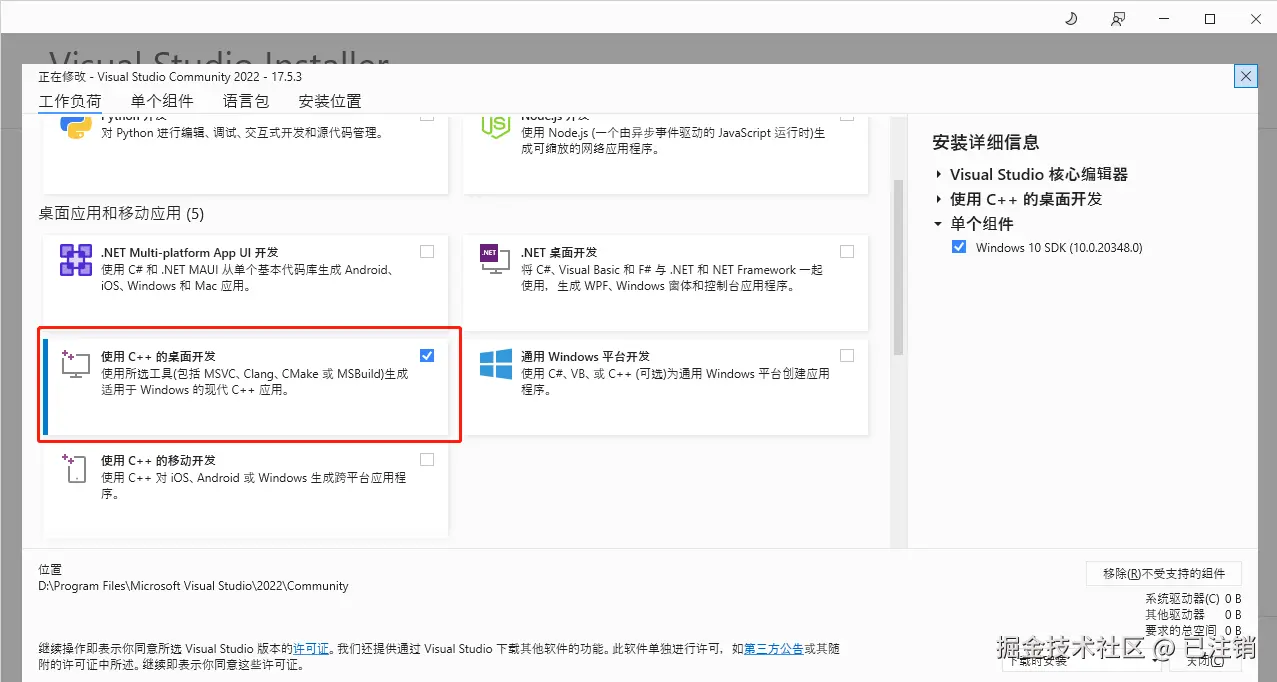Open the feedback icon in title bar

coord(1117,18)
